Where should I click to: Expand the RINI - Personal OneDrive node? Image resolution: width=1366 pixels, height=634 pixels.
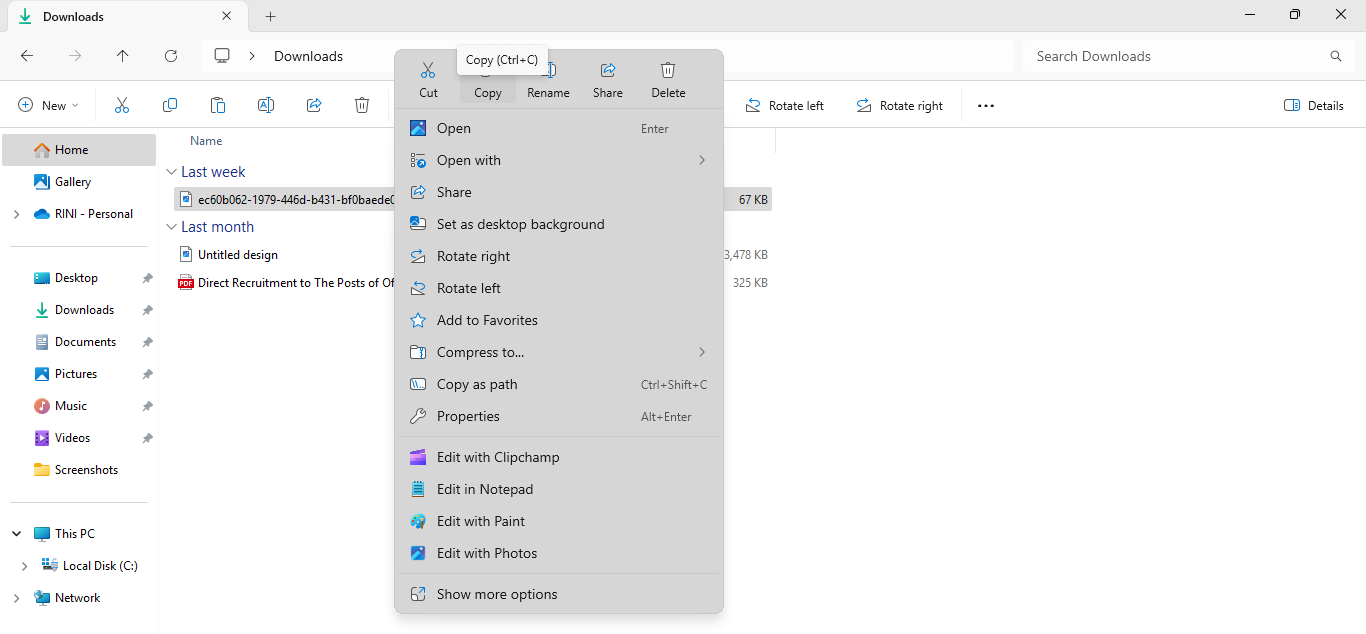click(16, 214)
